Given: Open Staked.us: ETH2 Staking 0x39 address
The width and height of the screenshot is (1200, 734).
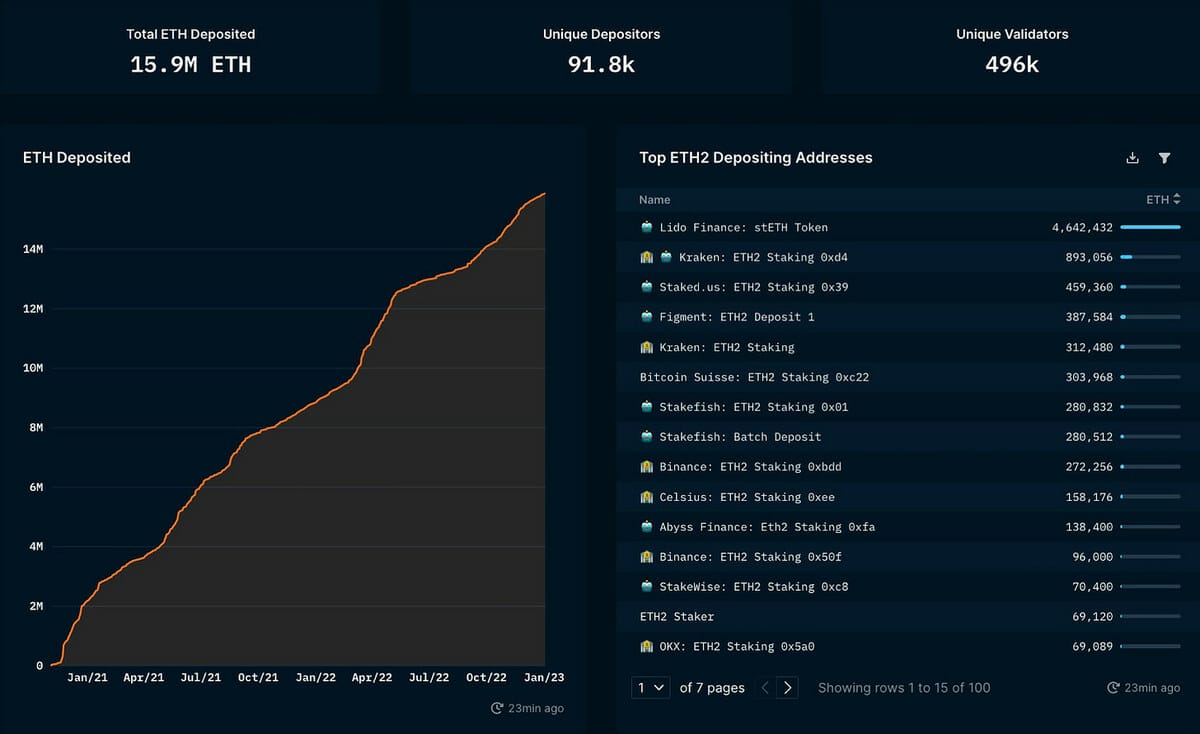Looking at the screenshot, I should coord(754,287).
